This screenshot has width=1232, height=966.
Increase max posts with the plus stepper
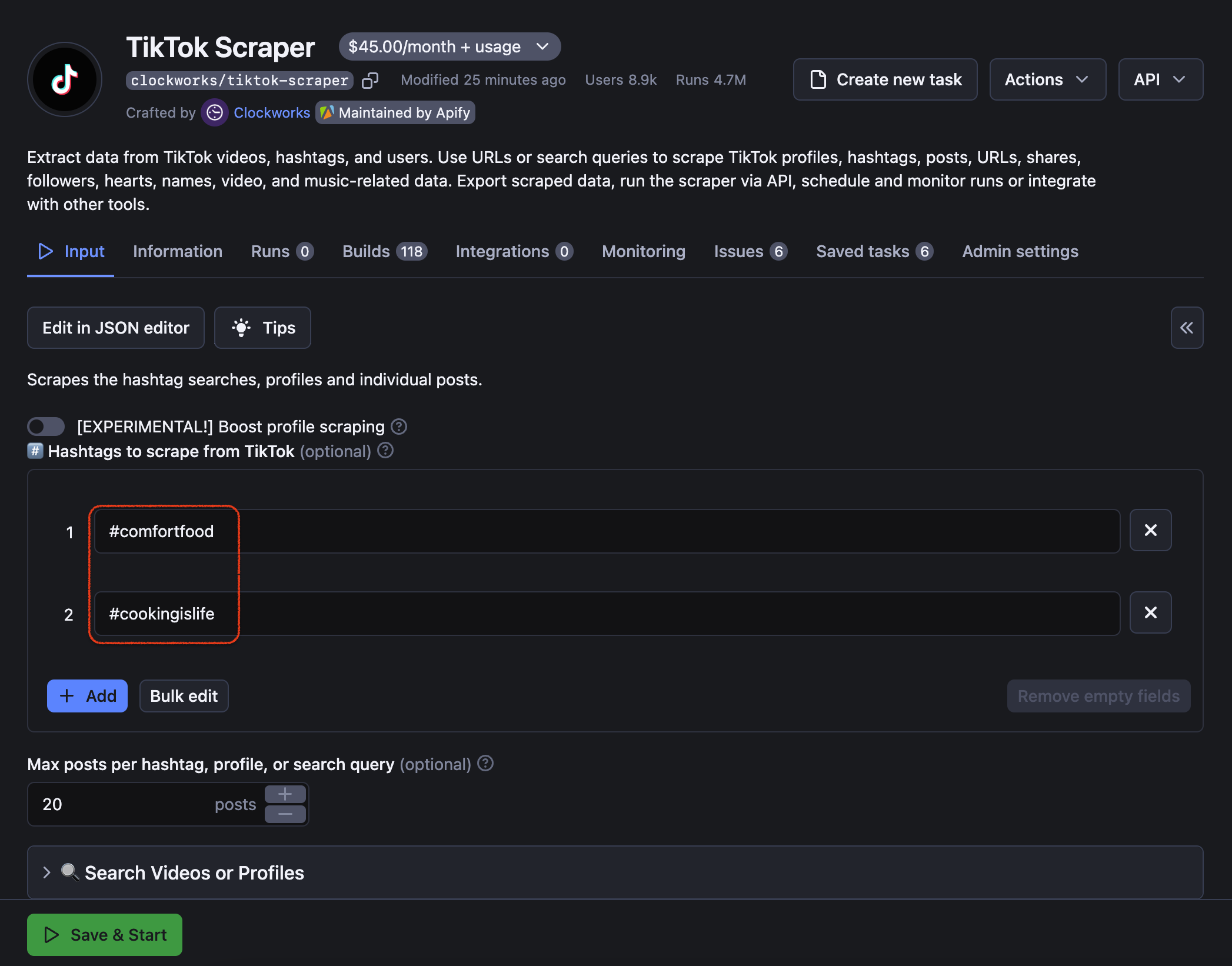(x=285, y=794)
